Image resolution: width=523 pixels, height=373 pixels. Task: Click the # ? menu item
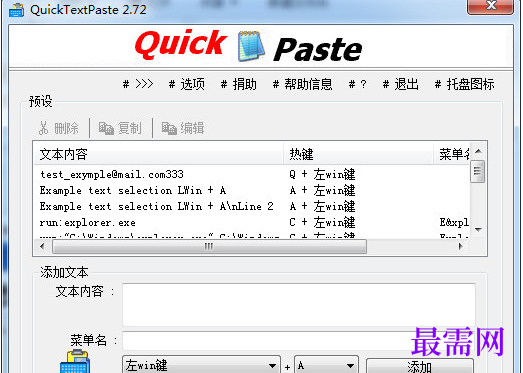coord(358,84)
